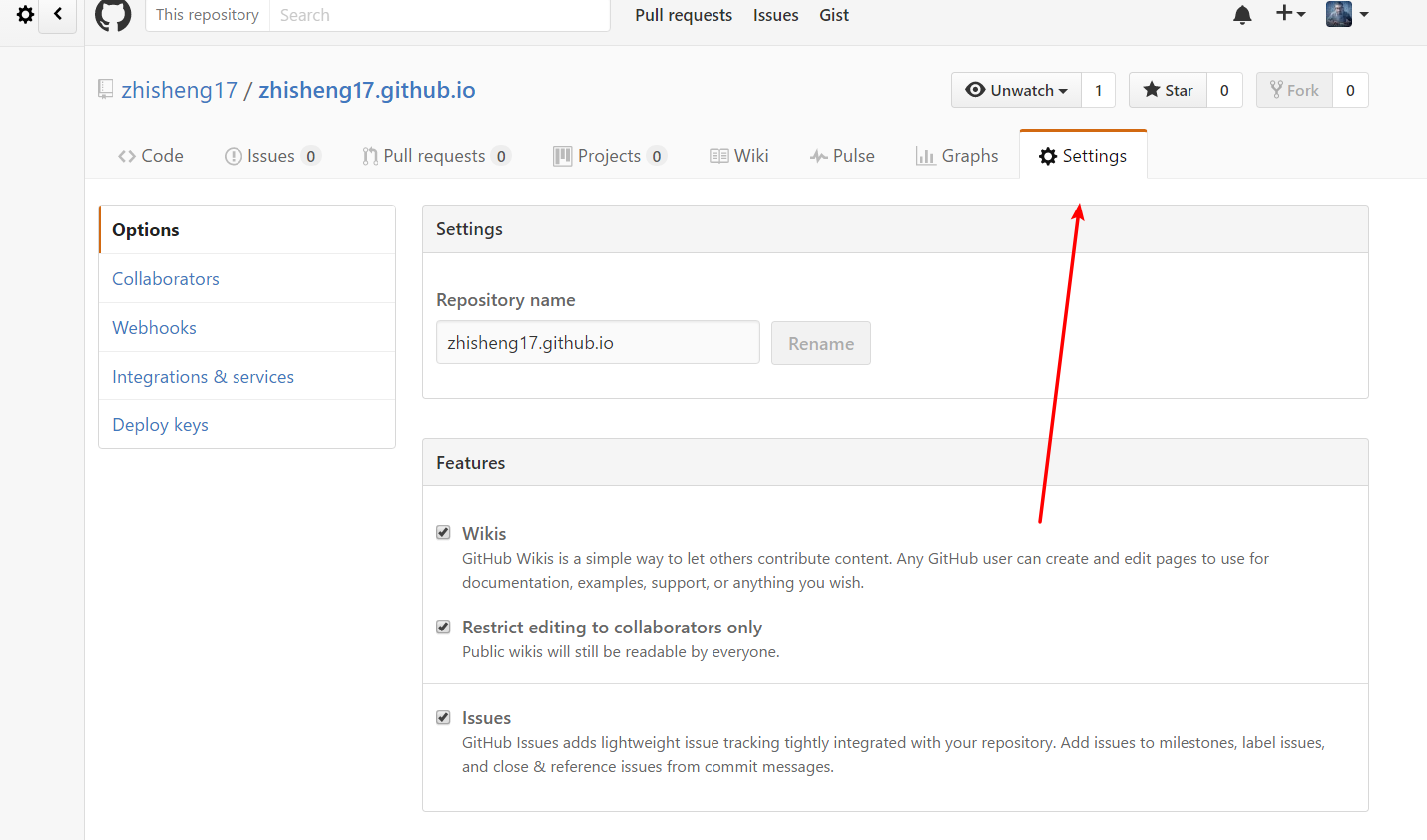1427x840 pixels.
Task: Open the Projects tab
Action: [x=609, y=156]
